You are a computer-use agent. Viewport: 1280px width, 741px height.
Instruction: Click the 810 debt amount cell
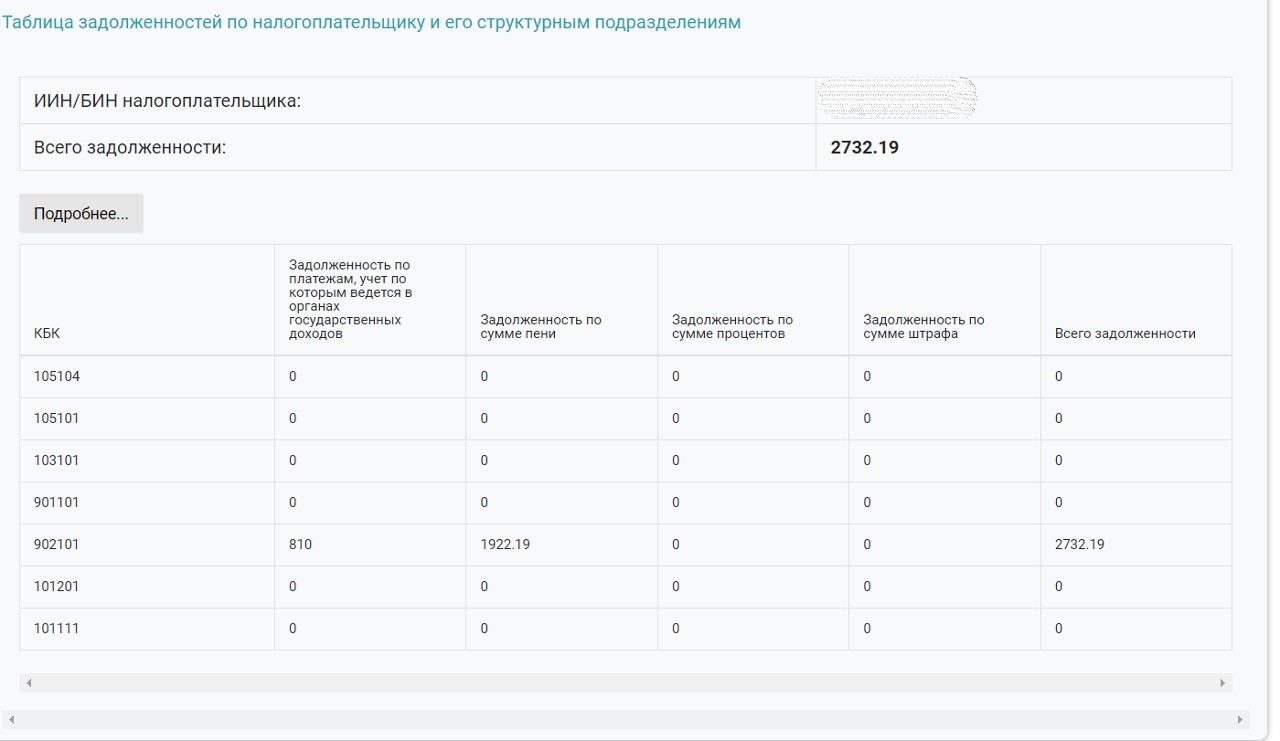pos(301,545)
